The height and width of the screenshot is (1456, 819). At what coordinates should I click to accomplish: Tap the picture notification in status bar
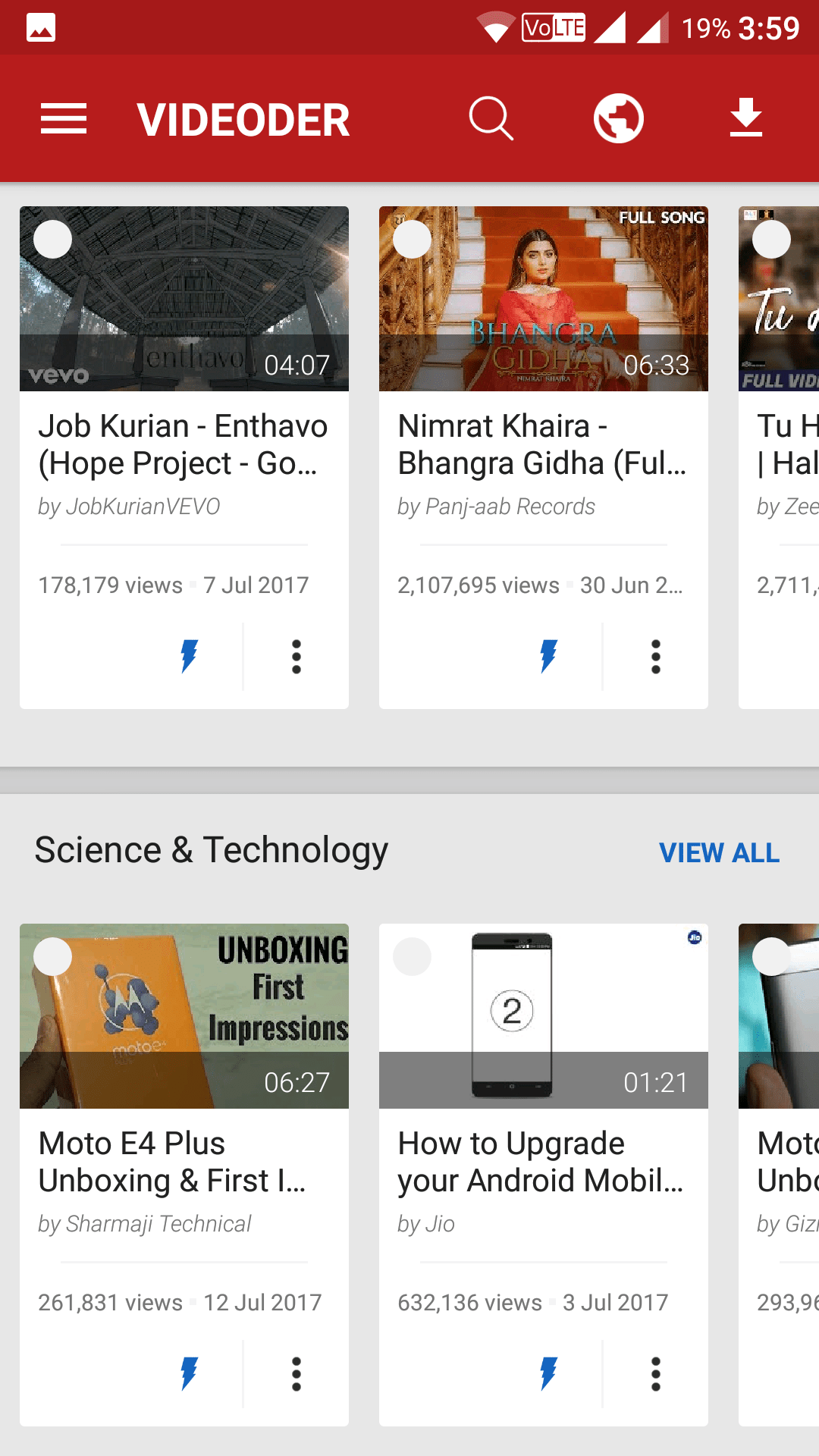pyautogui.click(x=41, y=28)
